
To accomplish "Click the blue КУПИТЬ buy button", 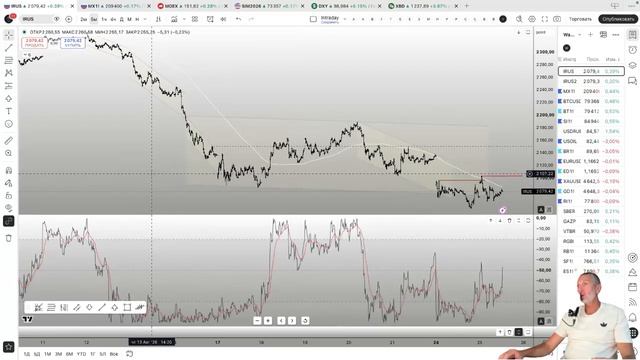I will pyautogui.click(x=73, y=42).
